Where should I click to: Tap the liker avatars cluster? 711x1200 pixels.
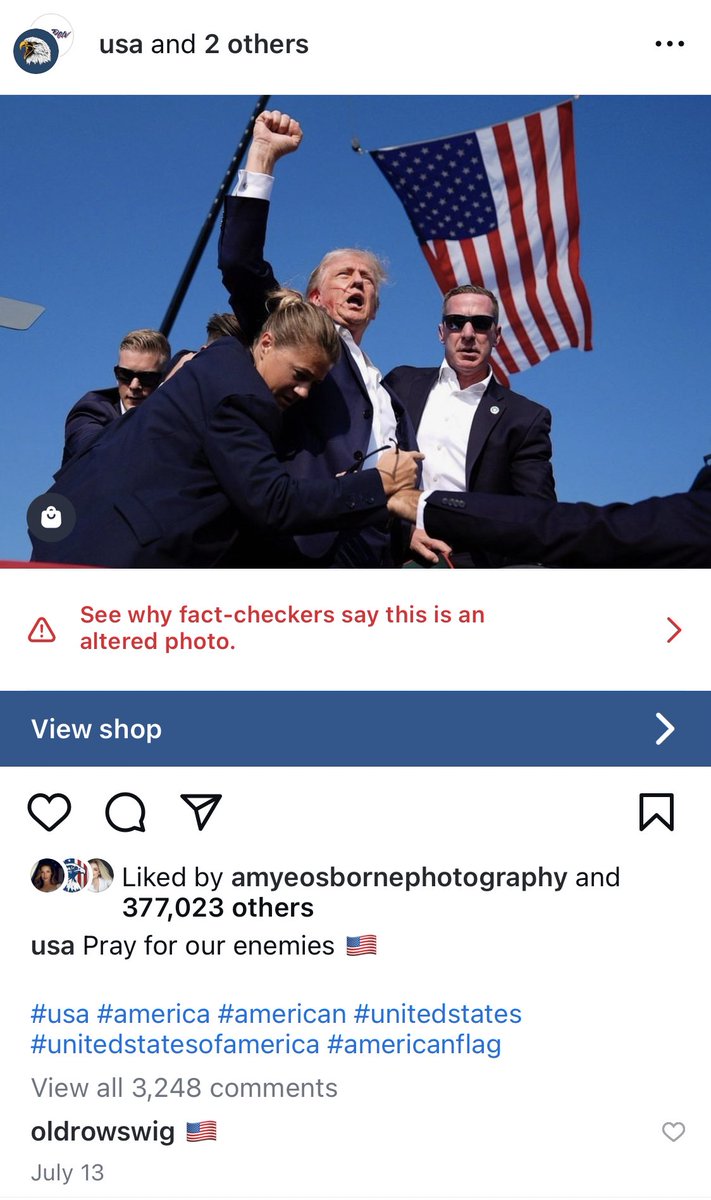pyautogui.click(x=72, y=875)
